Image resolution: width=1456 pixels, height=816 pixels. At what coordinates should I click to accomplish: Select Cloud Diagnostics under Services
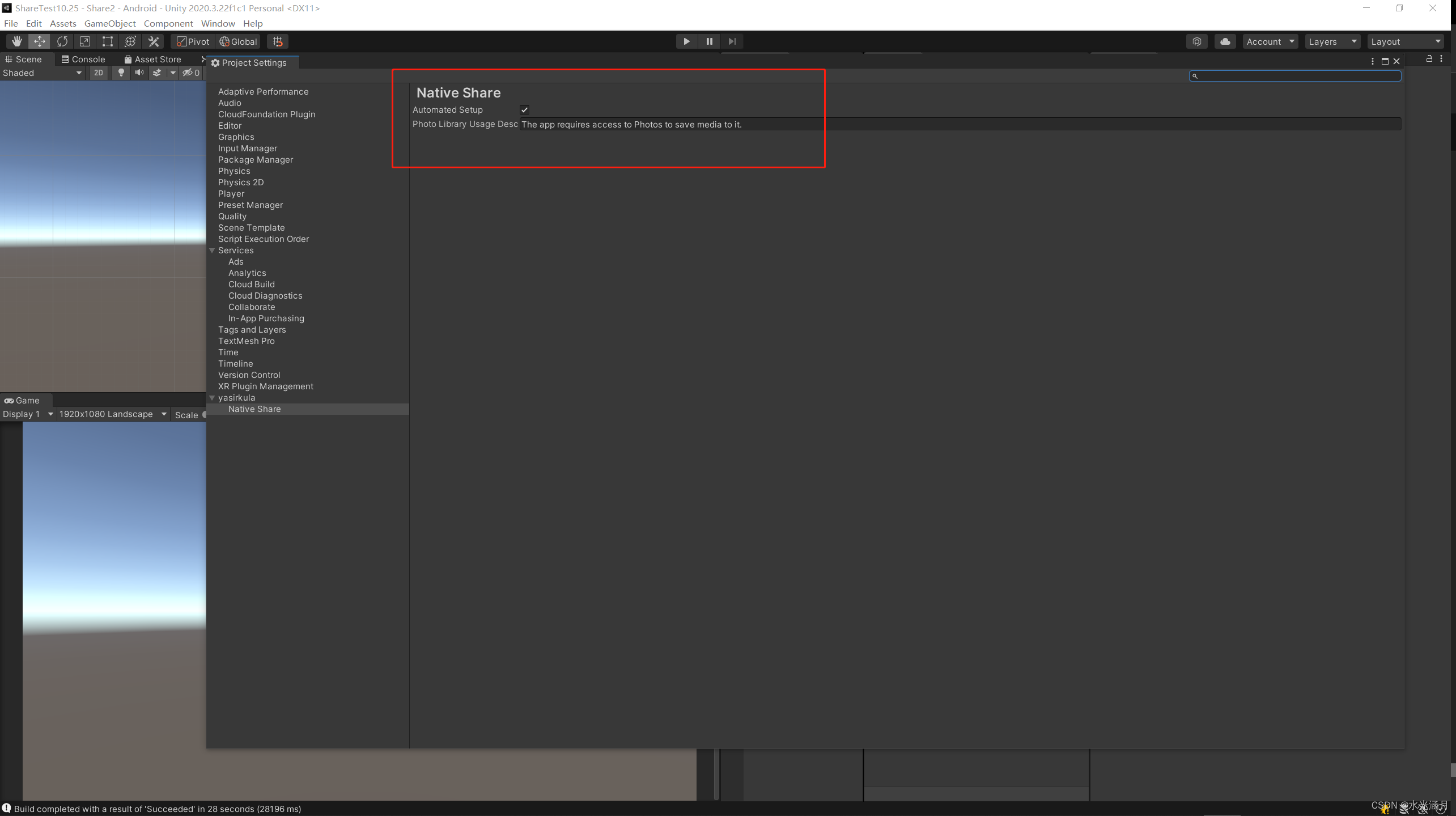265,296
